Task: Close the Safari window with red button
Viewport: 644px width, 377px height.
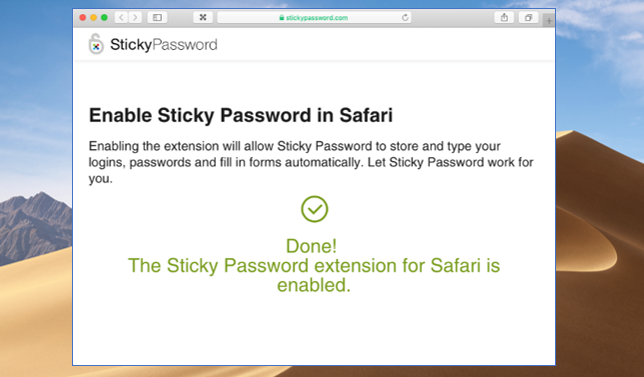Action: point(83,18)
